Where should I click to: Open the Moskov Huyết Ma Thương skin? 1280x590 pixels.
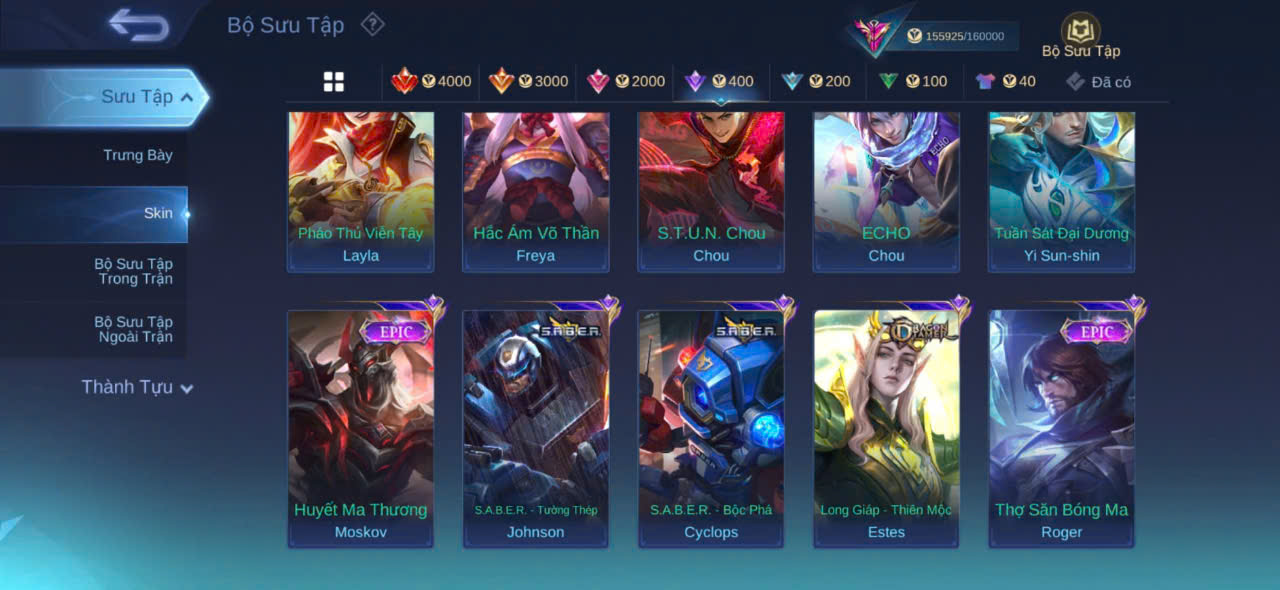361,429
